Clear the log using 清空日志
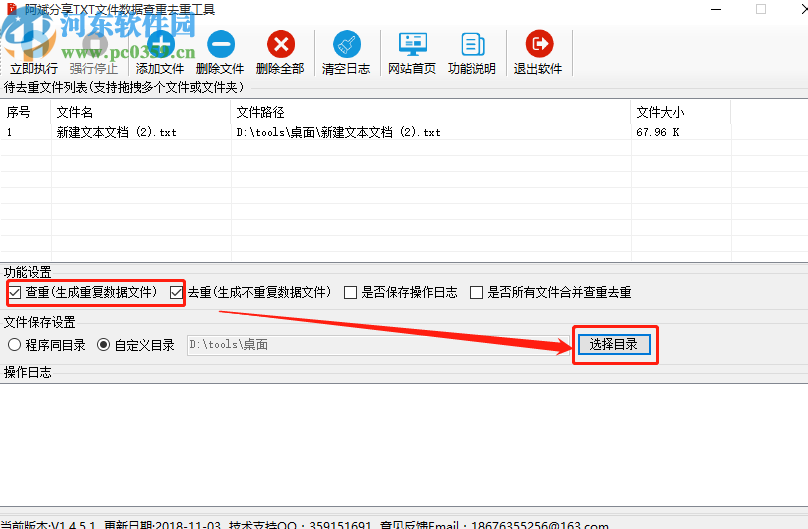 pyautogui.click(x=346, y=54)
